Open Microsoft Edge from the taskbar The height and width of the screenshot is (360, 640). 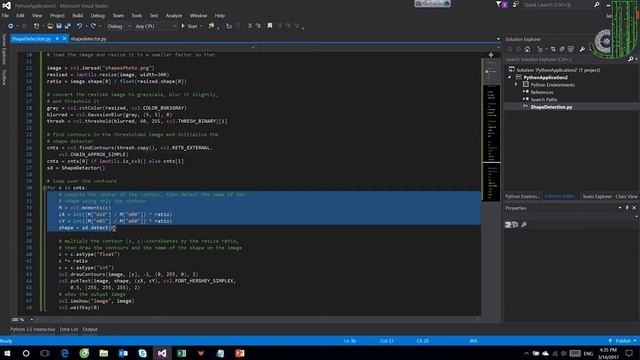64,353
